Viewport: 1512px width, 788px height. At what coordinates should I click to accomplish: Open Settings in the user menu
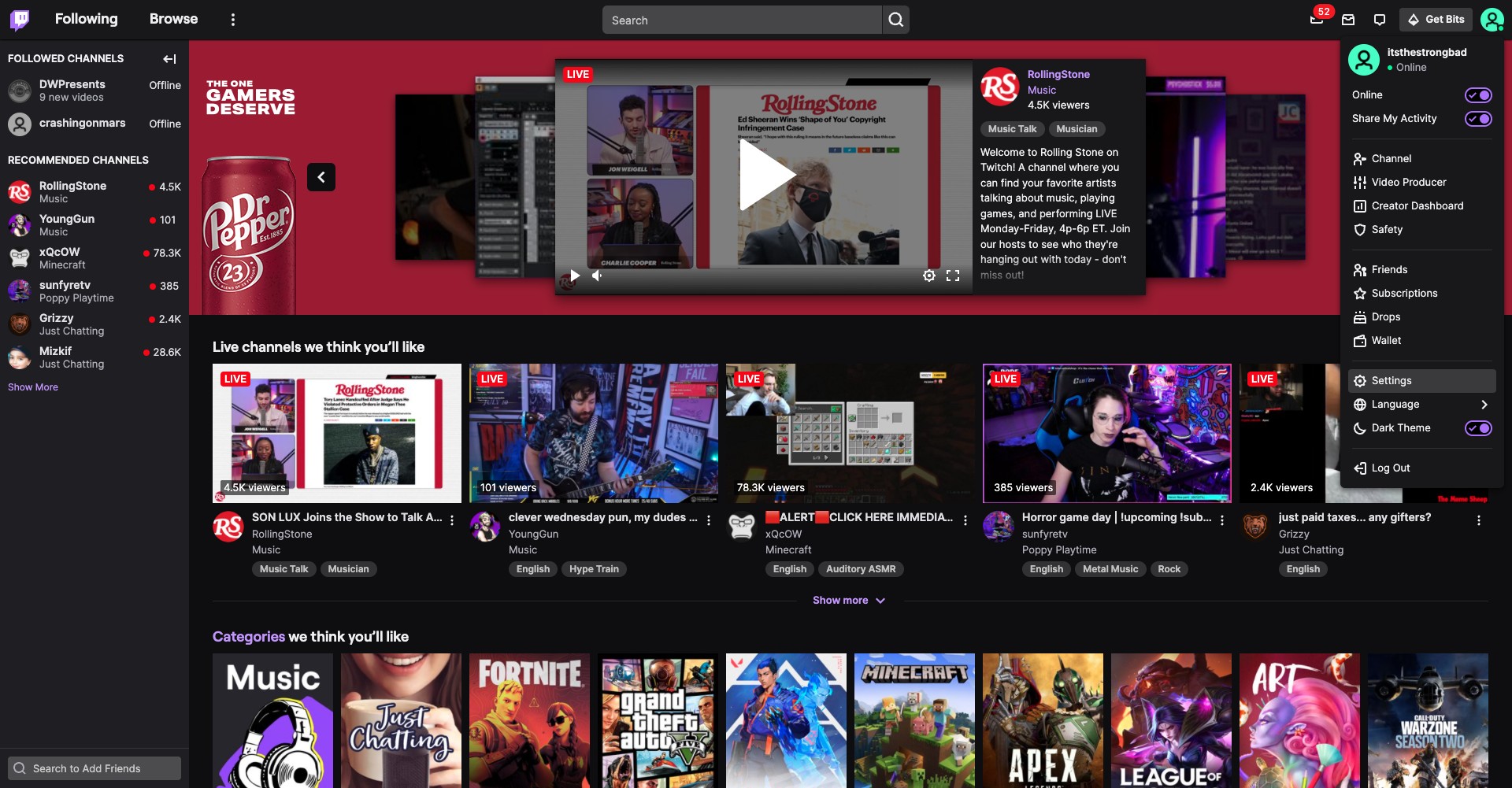click(1421, 381)
